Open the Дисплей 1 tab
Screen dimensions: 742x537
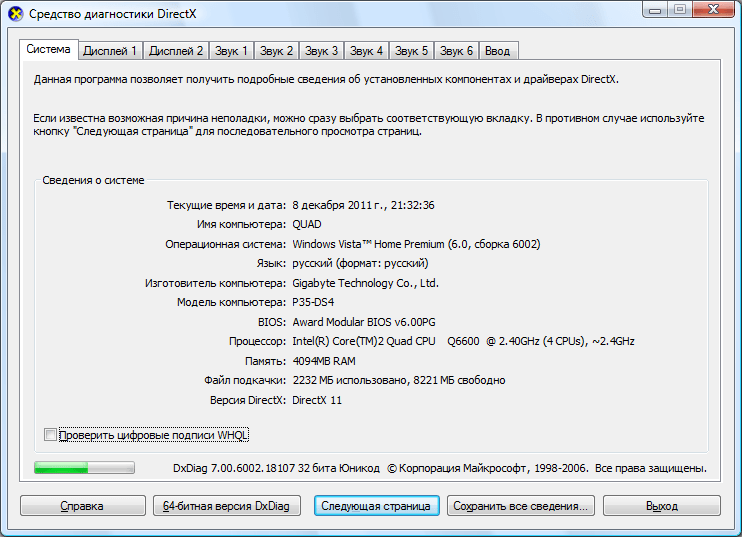(110, 51)
